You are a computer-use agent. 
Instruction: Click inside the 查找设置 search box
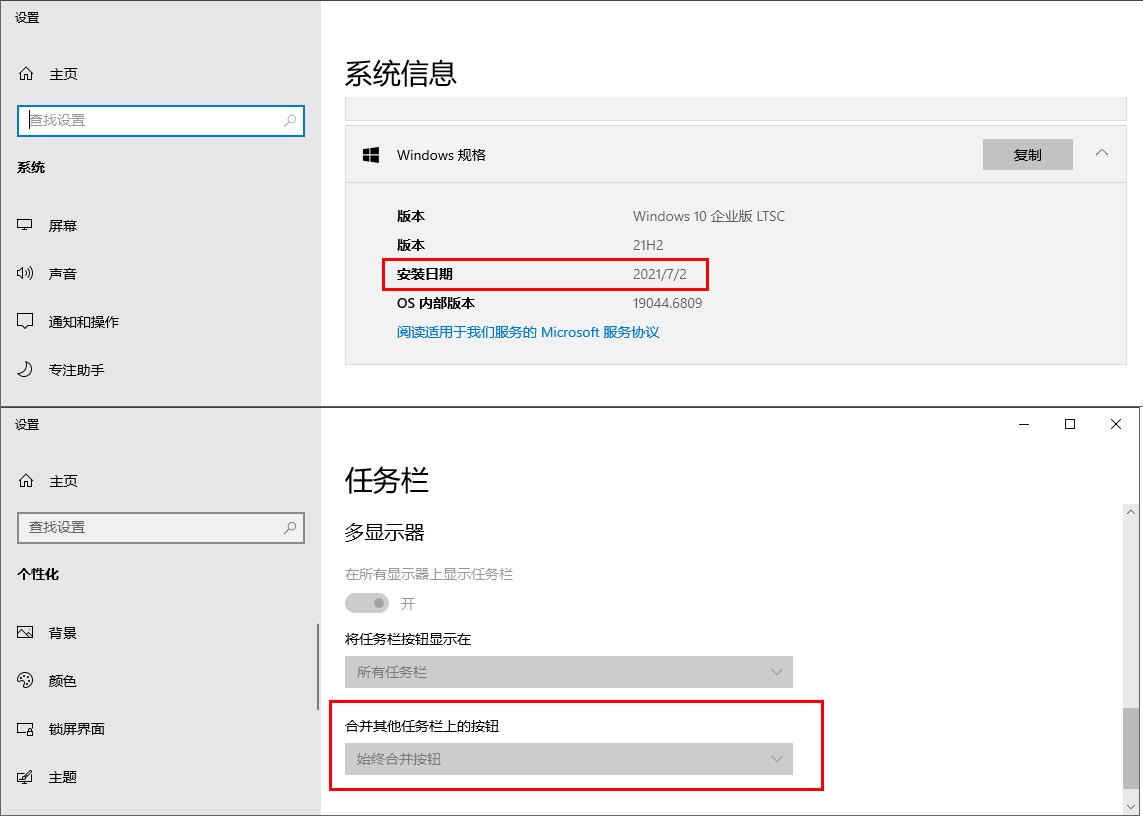click(160, 120)
